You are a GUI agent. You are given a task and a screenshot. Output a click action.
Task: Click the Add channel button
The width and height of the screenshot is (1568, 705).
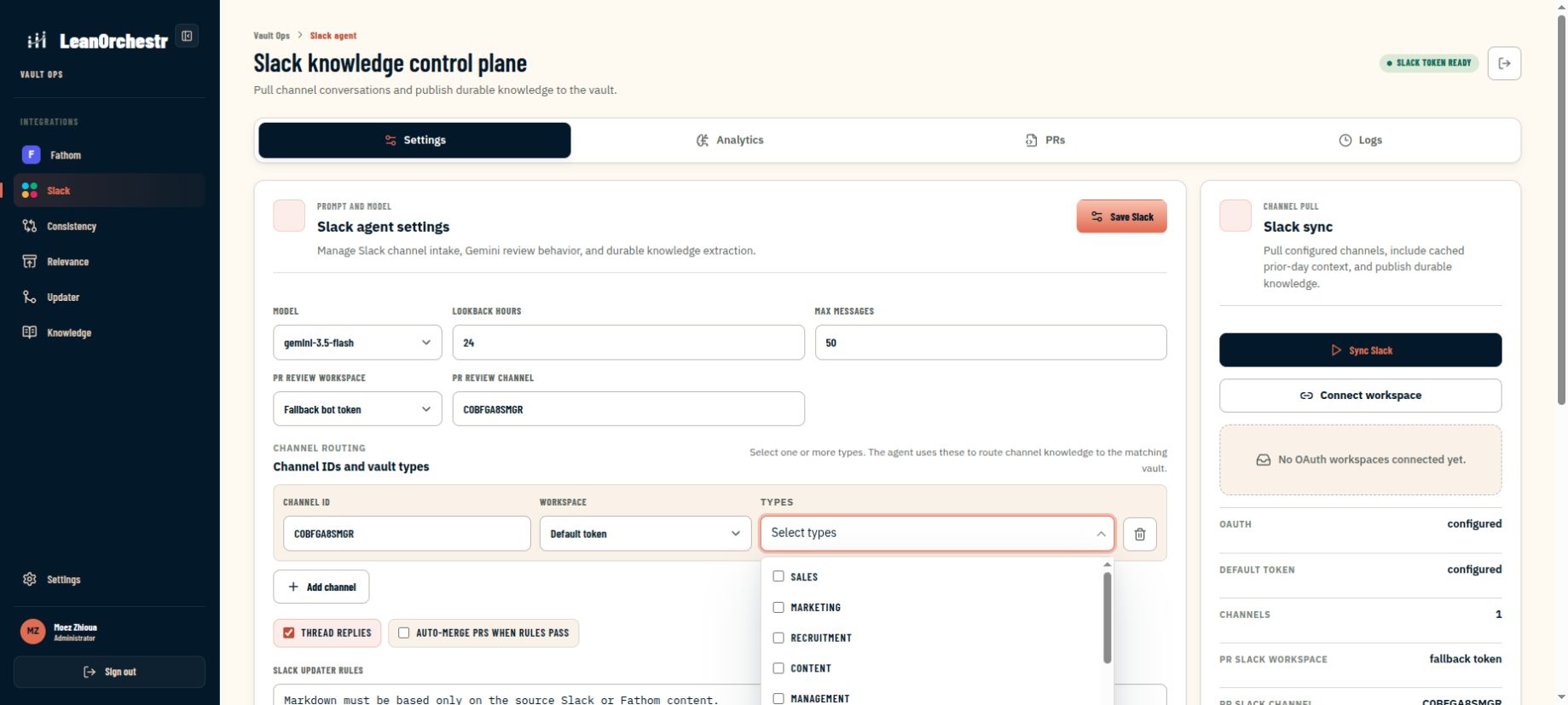pyautogui.click(x=321, y=587)
